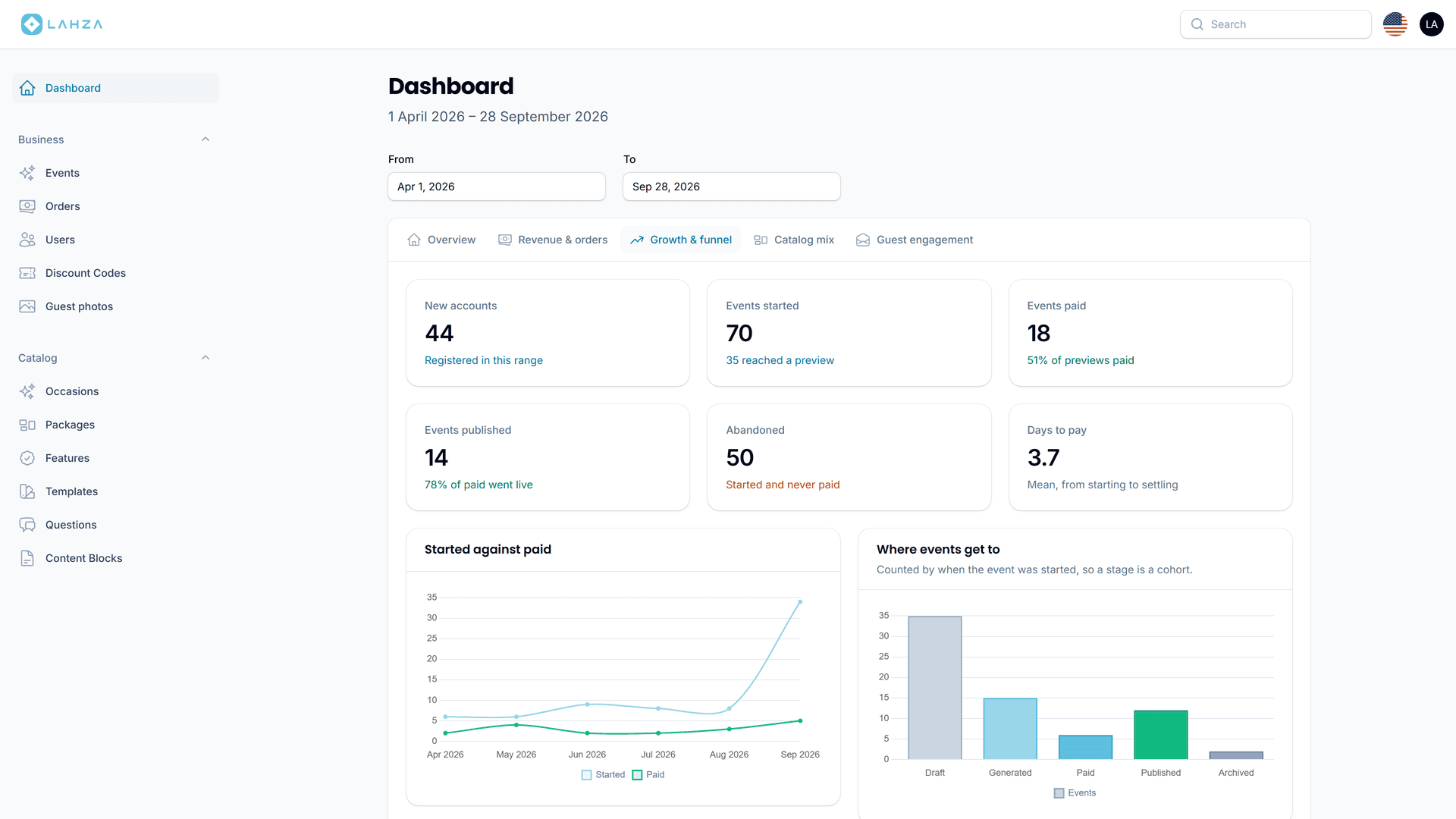This screenshot has width=1456, height=819.
Task: Open Discount Codes from sidebar
Action: pyautogui.click(x=115, y=273)
